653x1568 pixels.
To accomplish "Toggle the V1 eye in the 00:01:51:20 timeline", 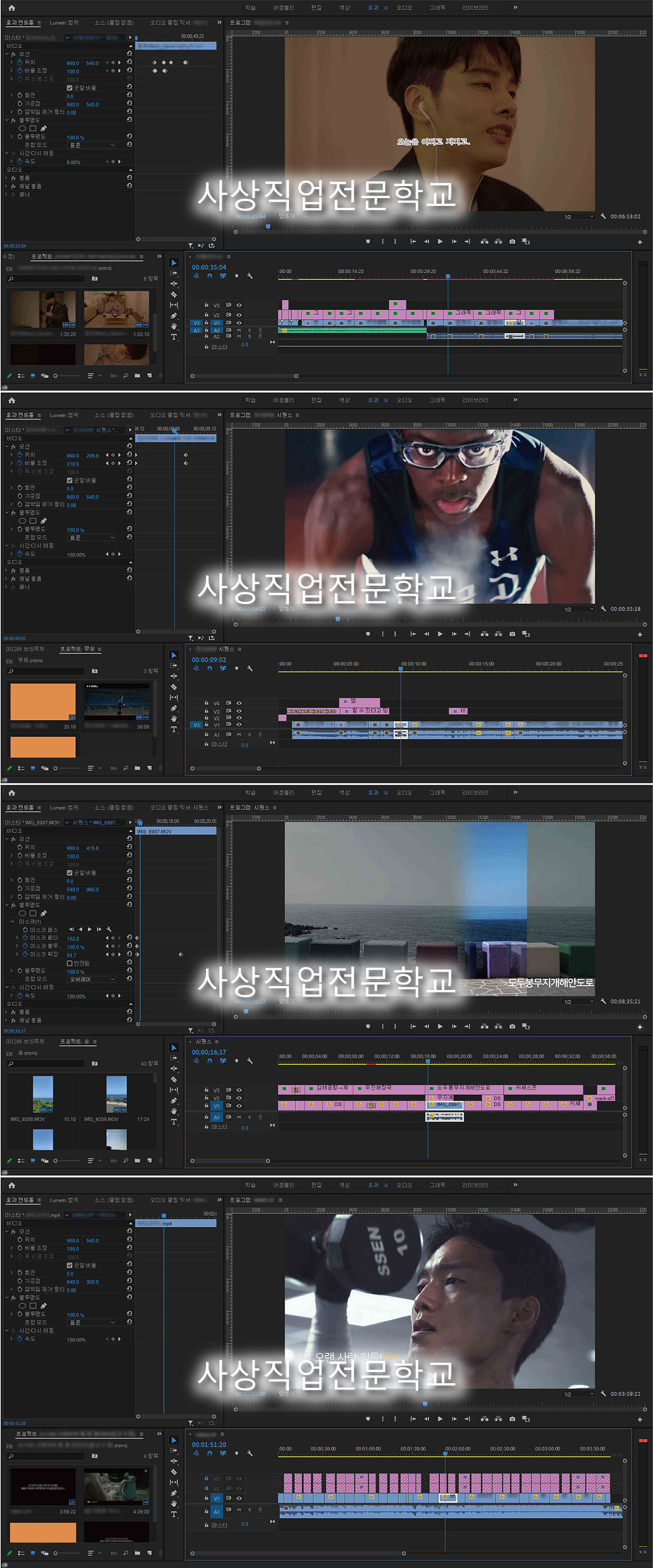I will coord(239,1498).
